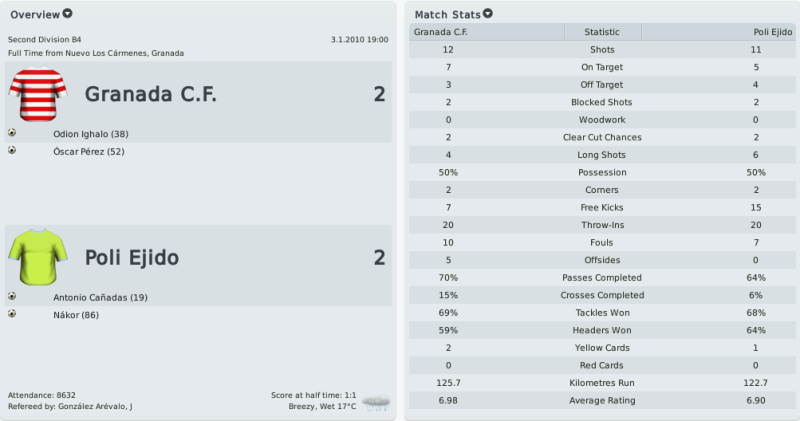Select scorer Nákor (86)
Screen dimensions: 800x421
76,315
